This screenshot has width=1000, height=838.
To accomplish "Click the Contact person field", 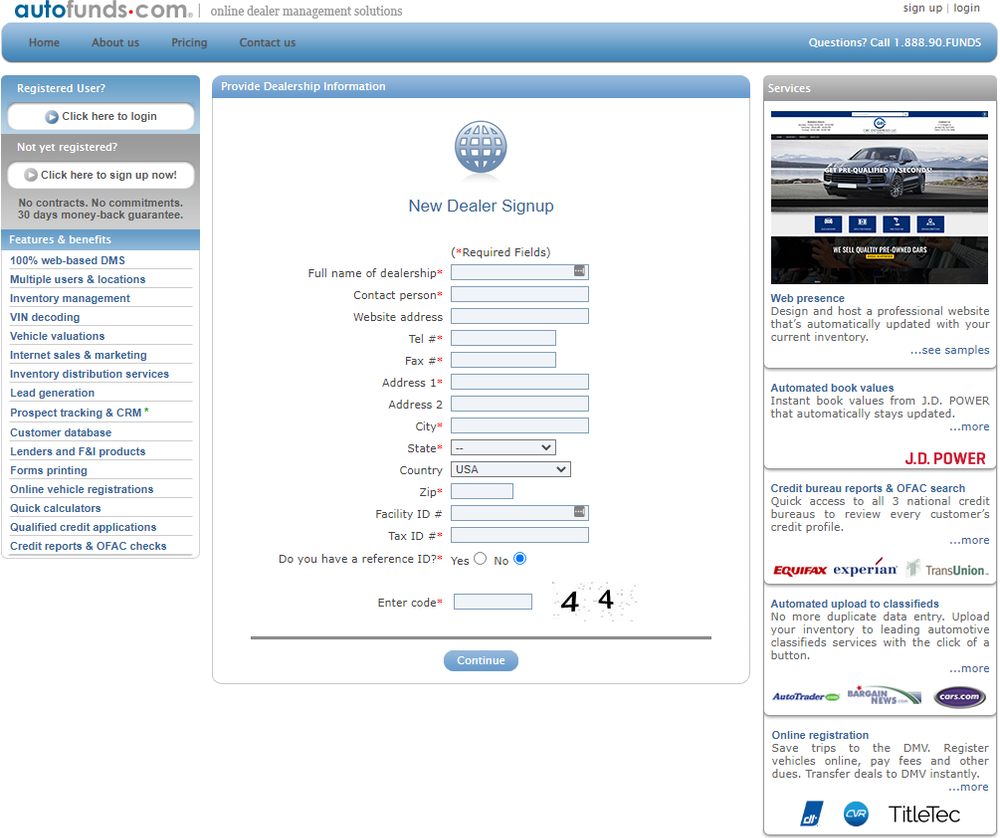I will pos(520,294).
